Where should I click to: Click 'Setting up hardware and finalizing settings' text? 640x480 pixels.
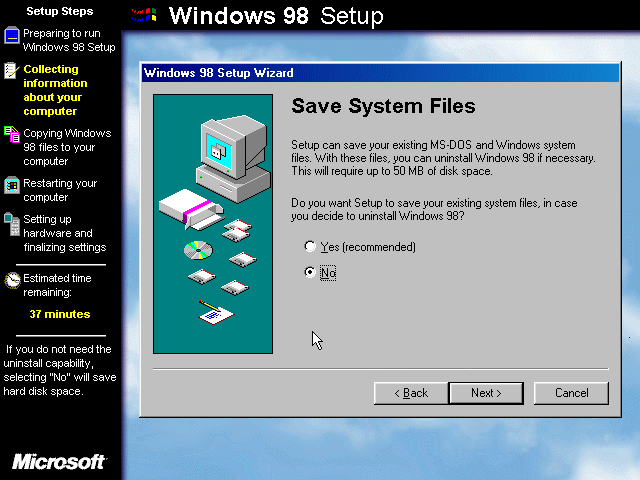64,233
